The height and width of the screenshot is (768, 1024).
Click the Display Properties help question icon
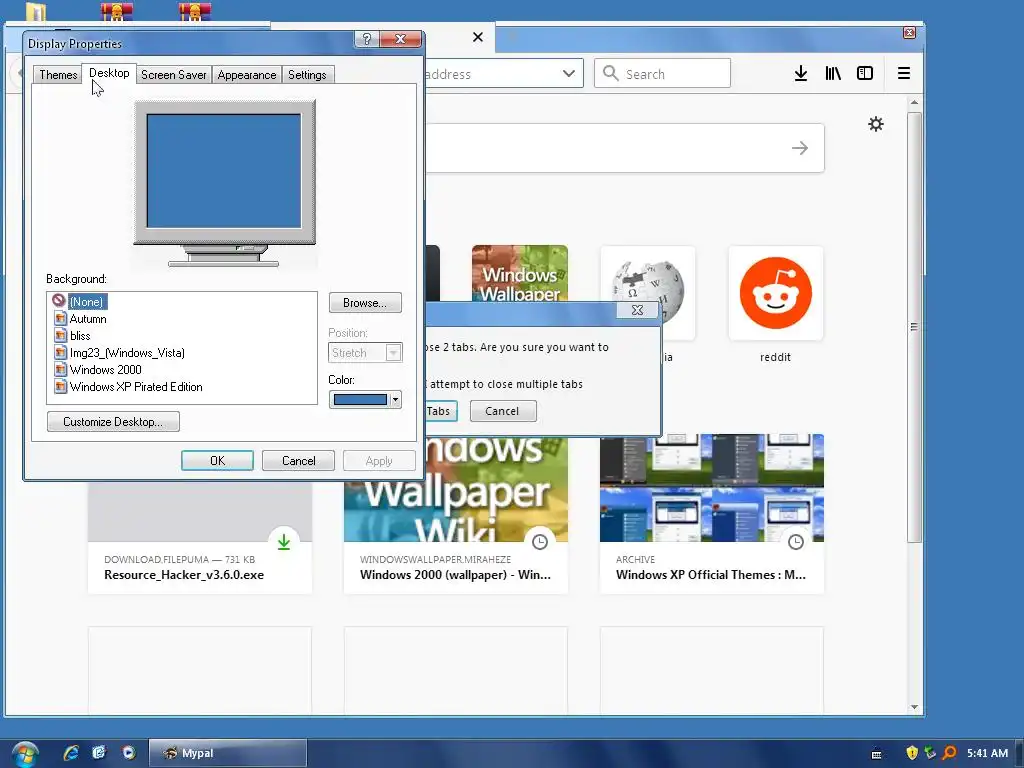click(367, 39)
